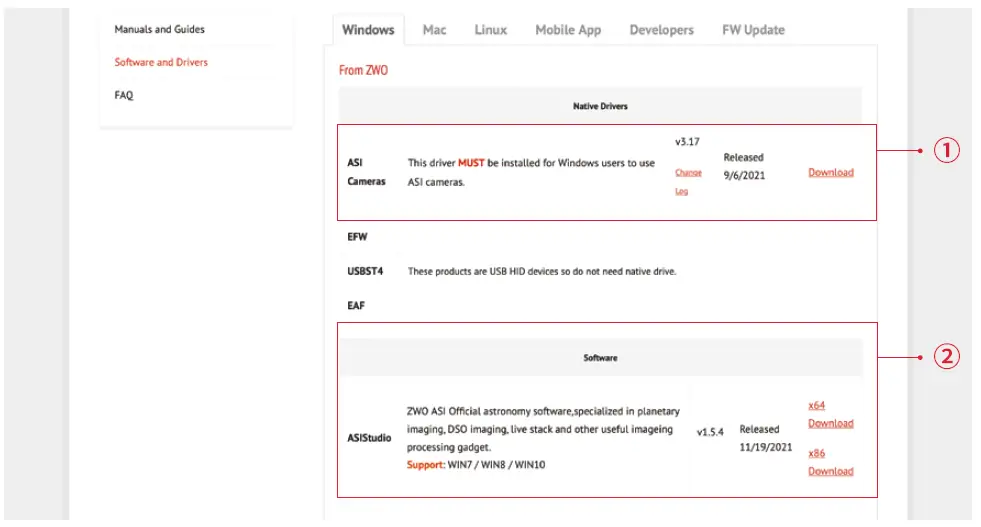Download the x64 version of ASIStudio
The width and height of the screenshot is (981, 527).
click(x=830, y=414)
